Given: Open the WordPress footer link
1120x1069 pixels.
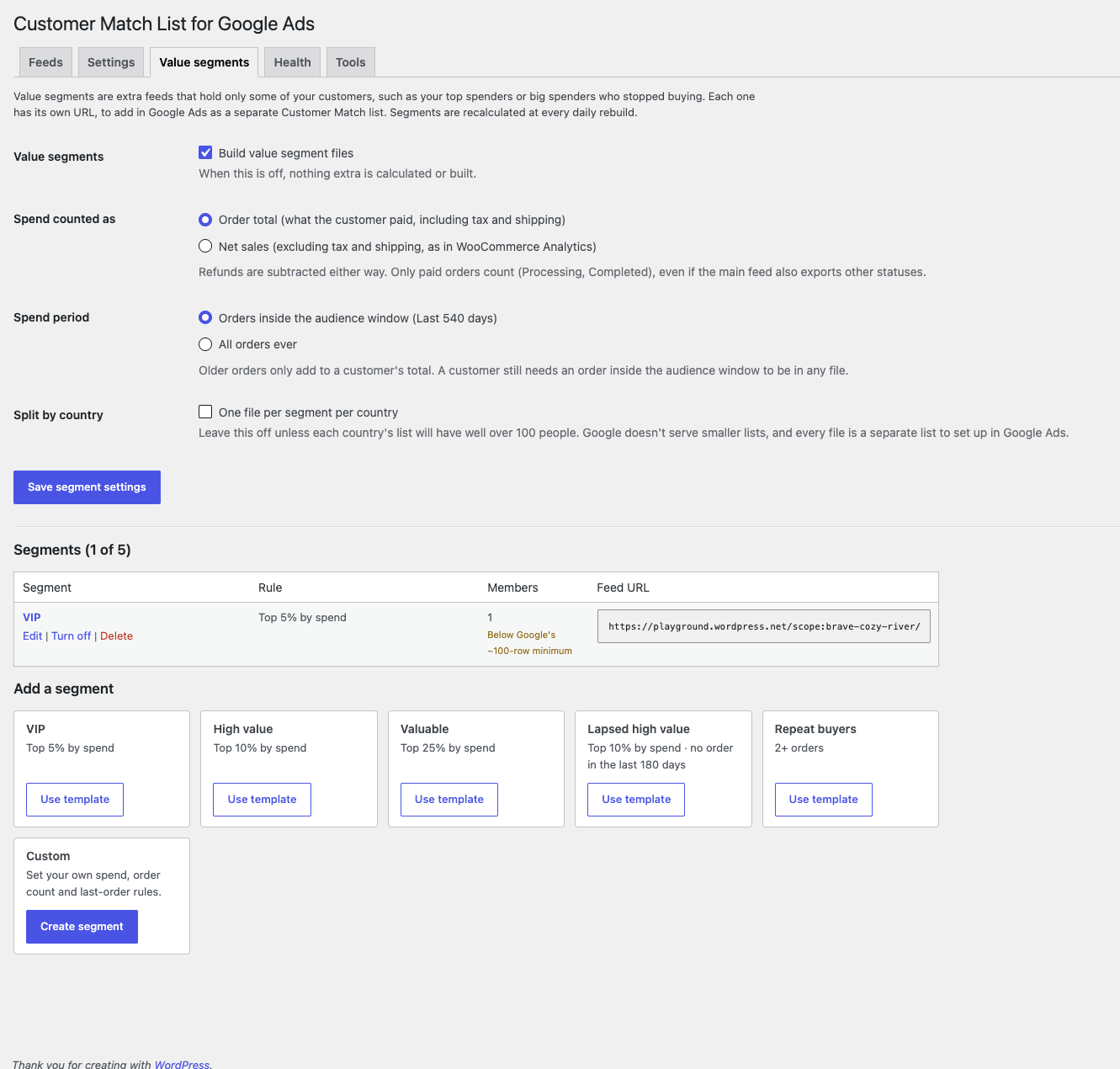Looking at the screenshot, I should pyautogui.click(x=182, y=1065).
